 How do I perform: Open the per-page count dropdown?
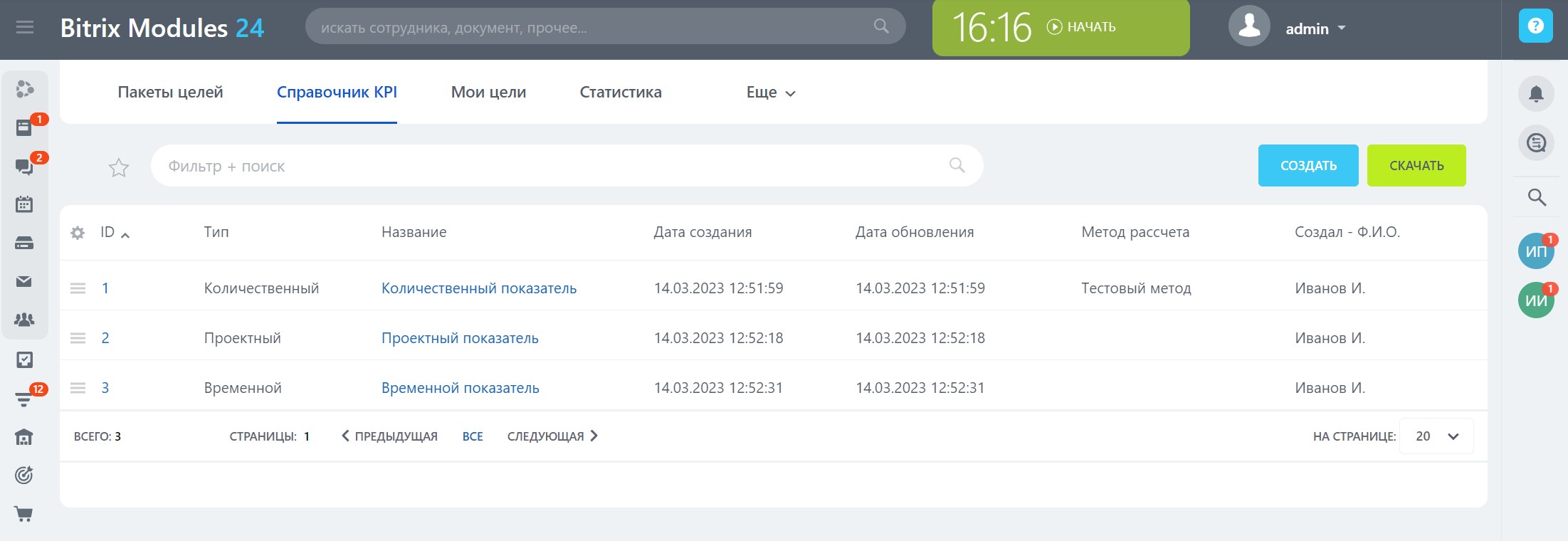coord(1436,436)
